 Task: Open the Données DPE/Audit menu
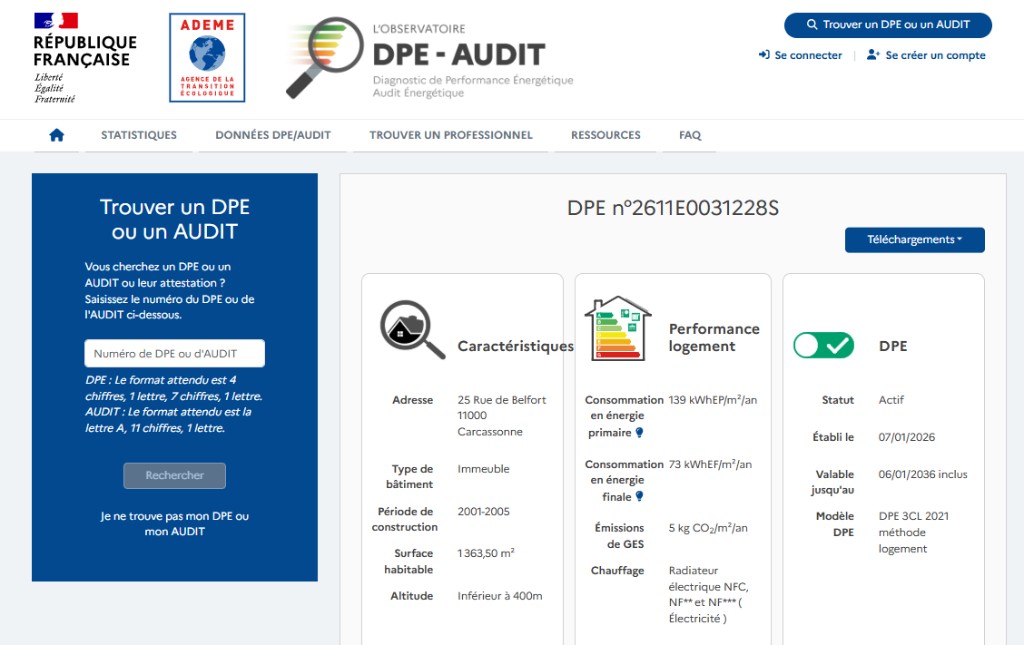pos(273,135)
